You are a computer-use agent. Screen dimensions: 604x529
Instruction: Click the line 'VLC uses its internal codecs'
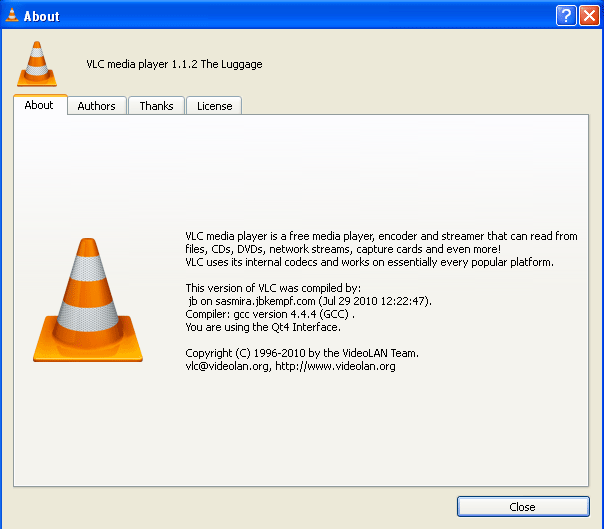point(369,262)
